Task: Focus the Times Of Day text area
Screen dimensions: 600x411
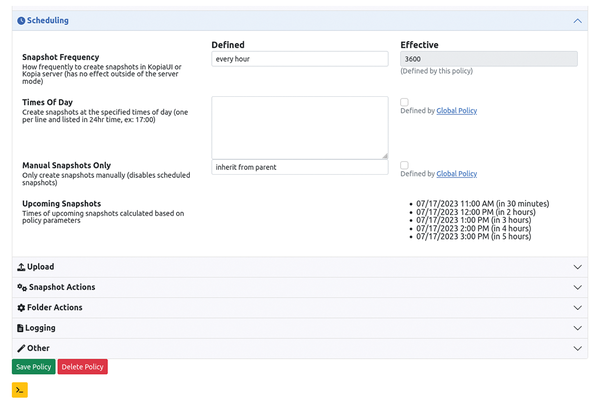Action: [300, 127]
